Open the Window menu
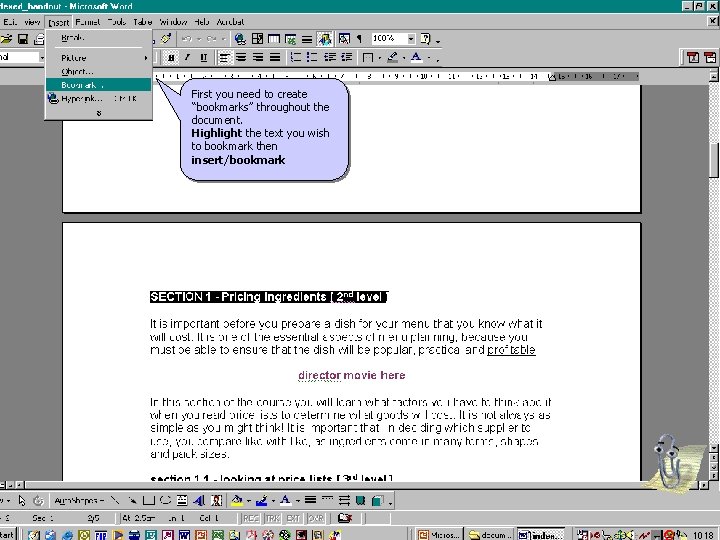 [x=173, y=22]
